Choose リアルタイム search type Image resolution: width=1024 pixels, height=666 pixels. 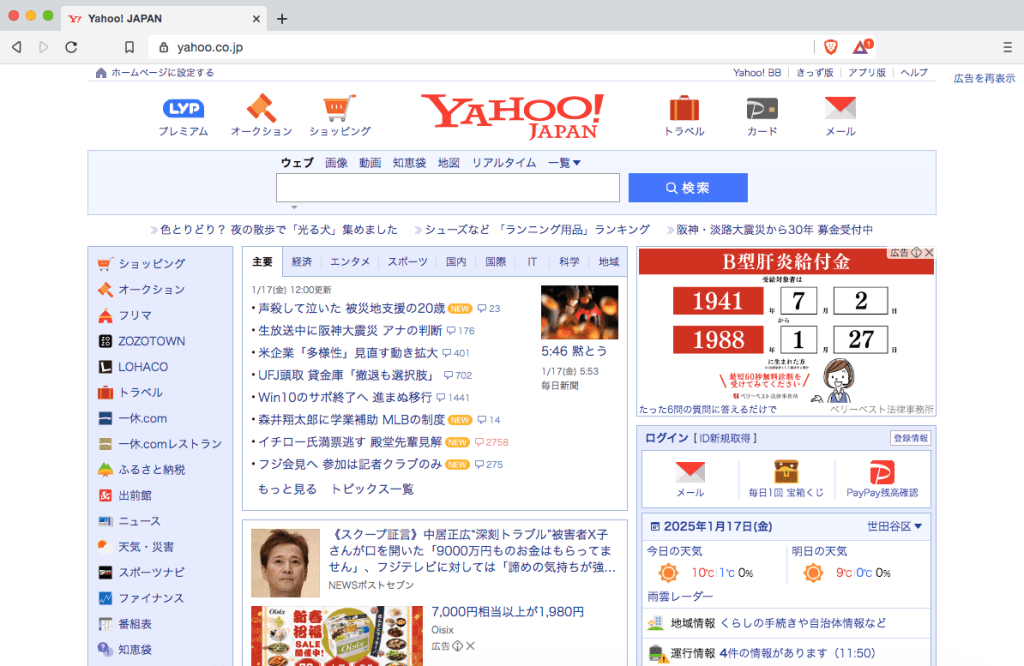[504, 163]
